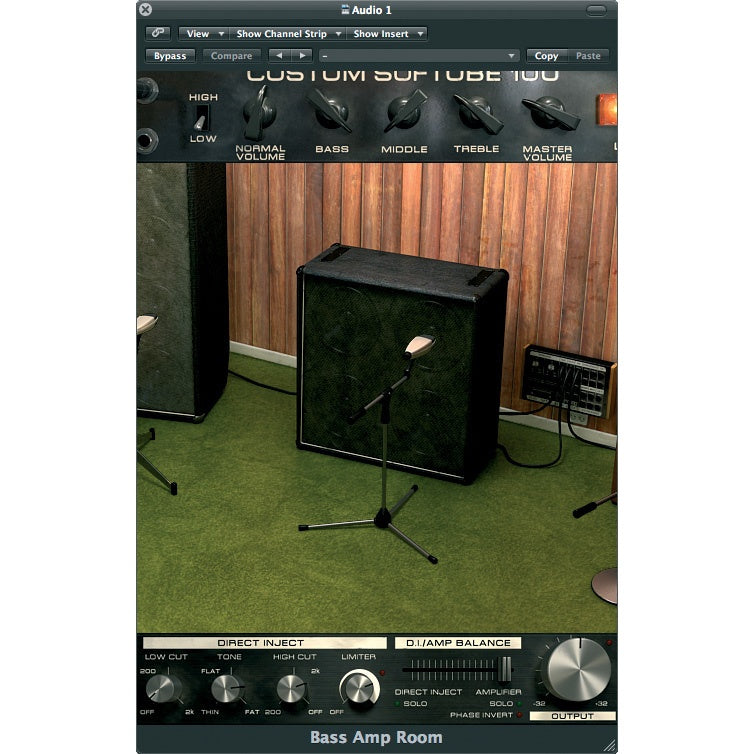
Task: Toggle the Amplifier Solo LED
Action: (x=519, y=704)
